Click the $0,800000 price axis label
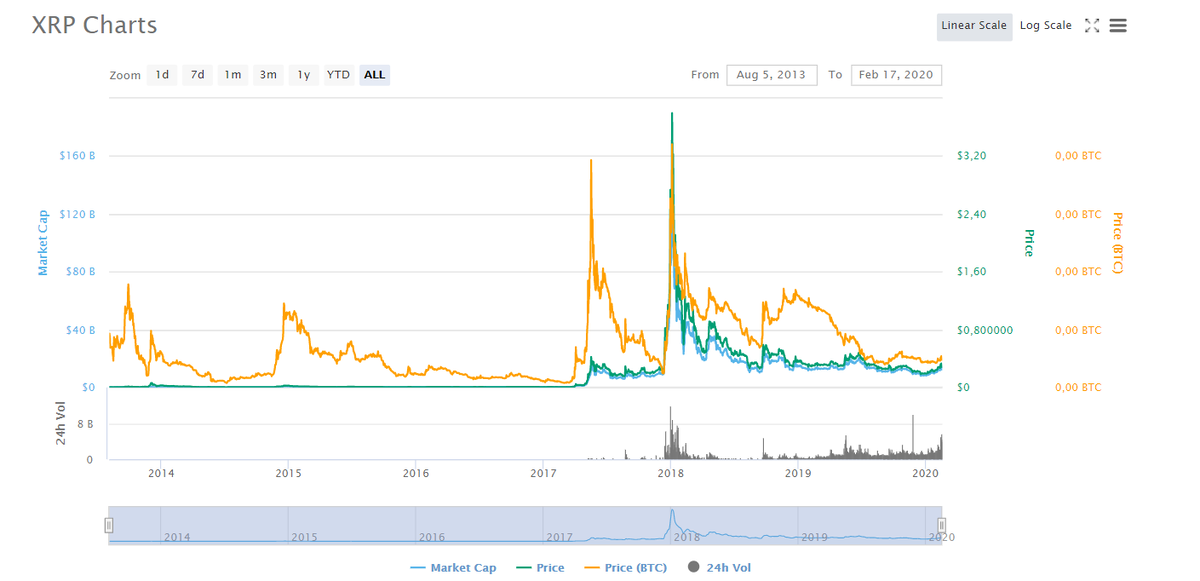 click(985, 330)
